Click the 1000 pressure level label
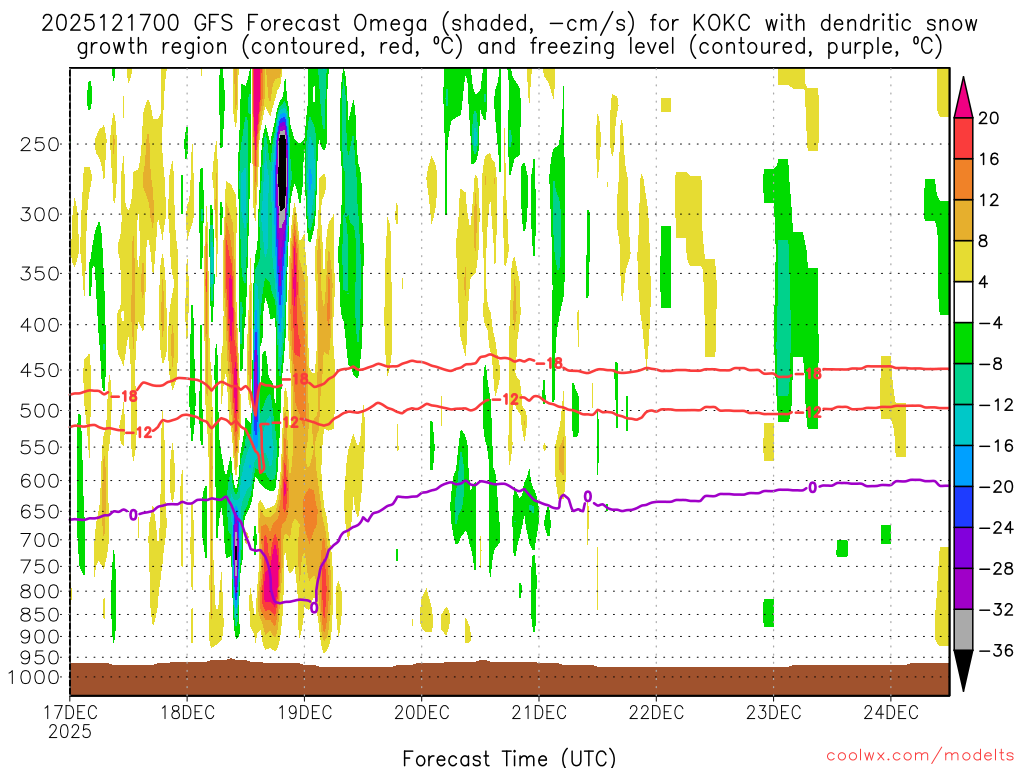The image size is (1024, 768). (x=34, y=677)
